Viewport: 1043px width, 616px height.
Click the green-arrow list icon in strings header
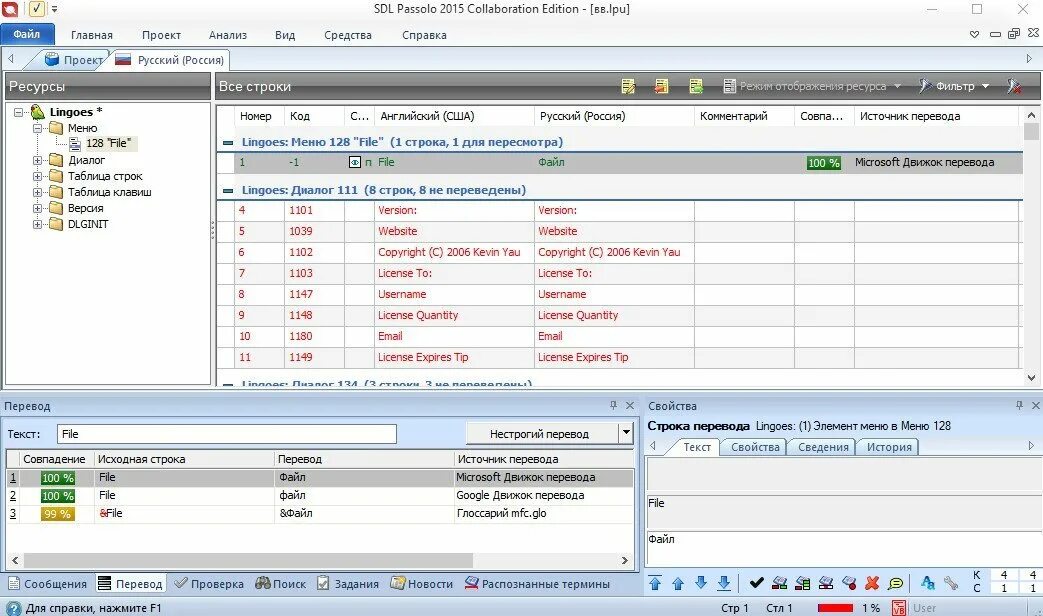click(x=696, y=86)
